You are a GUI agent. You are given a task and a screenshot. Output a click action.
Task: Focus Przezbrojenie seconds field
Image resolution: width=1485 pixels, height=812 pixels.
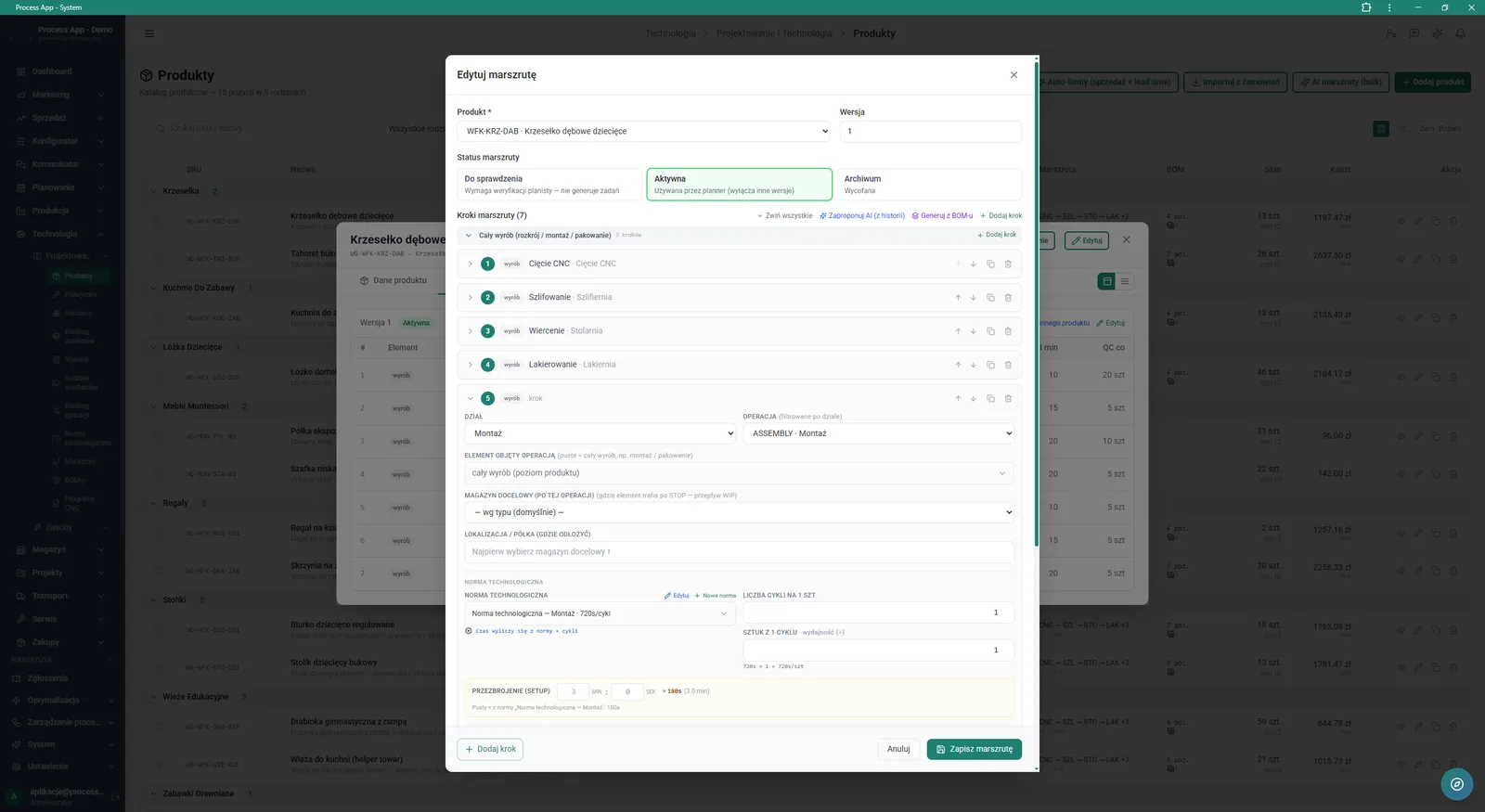627,691
